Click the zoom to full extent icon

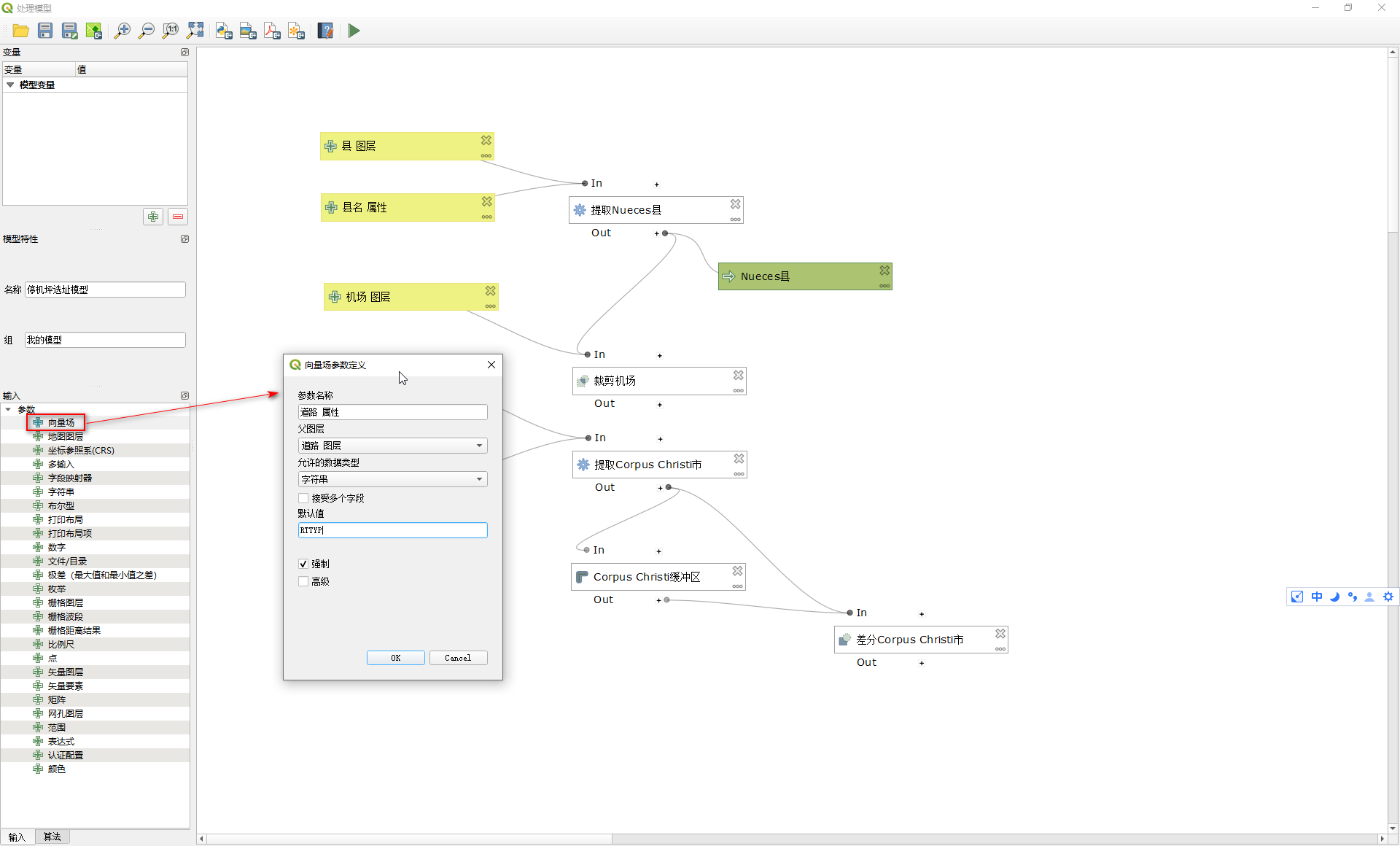click(x=195, y=31)
